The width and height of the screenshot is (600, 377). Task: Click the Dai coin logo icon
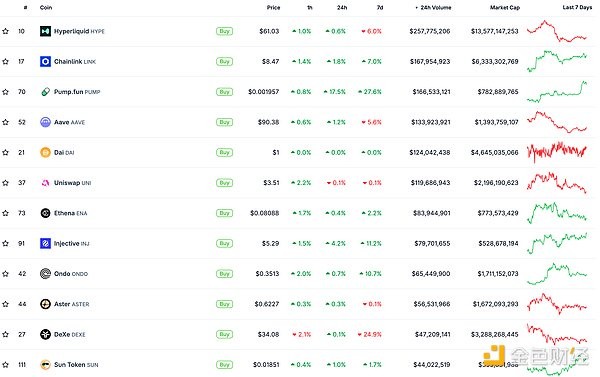(x=45, y=152)
